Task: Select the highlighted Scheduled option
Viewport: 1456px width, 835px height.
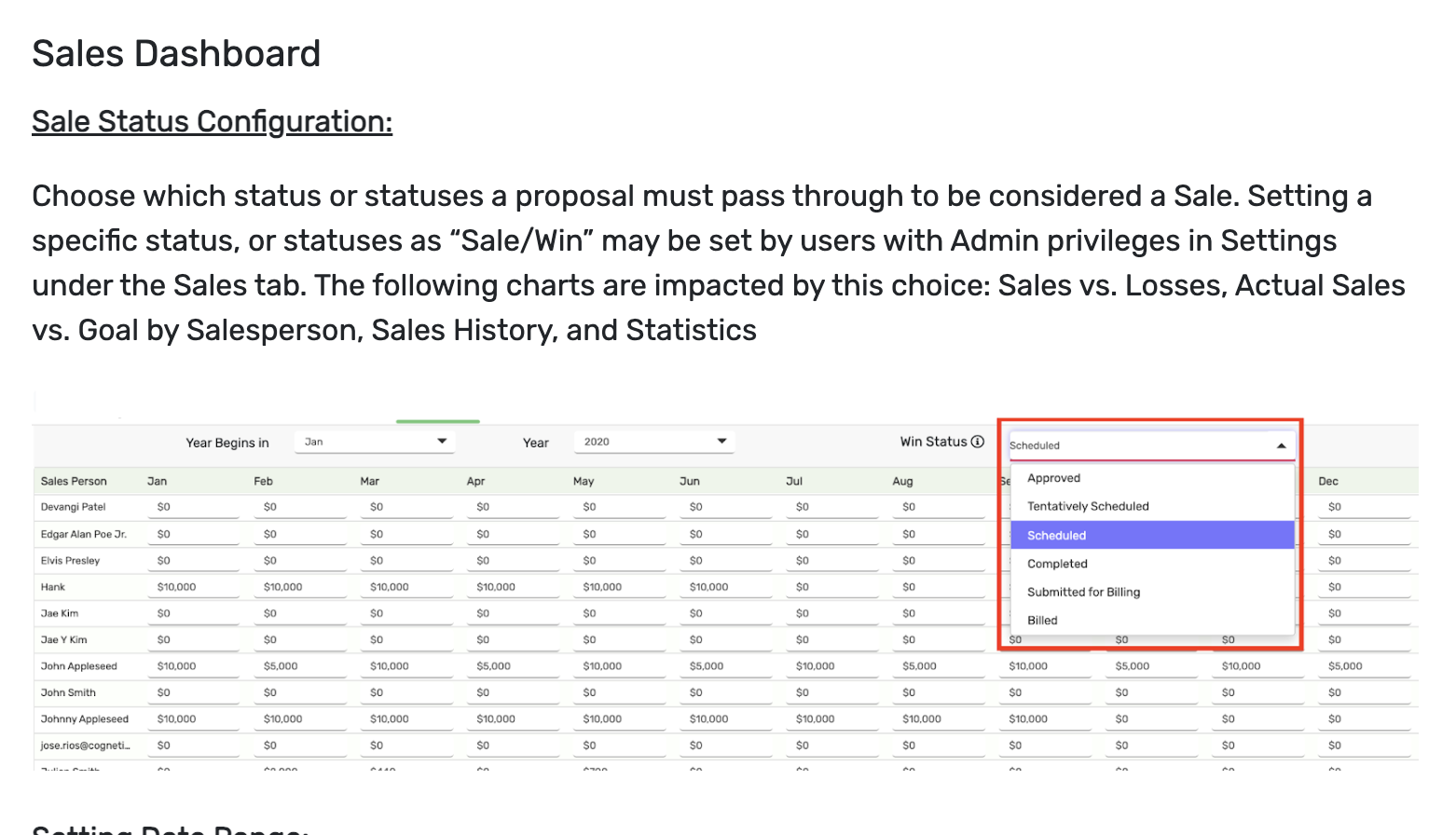Action: (1057, 535)
